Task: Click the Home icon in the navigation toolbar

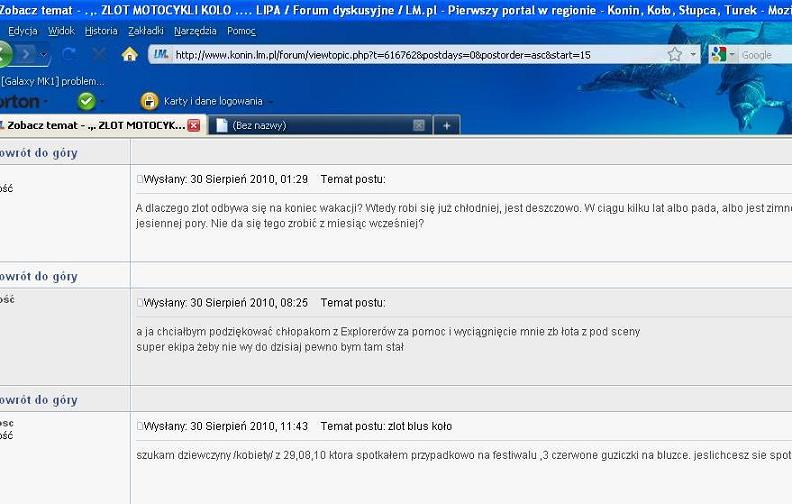Action: (x=130, y=54)
